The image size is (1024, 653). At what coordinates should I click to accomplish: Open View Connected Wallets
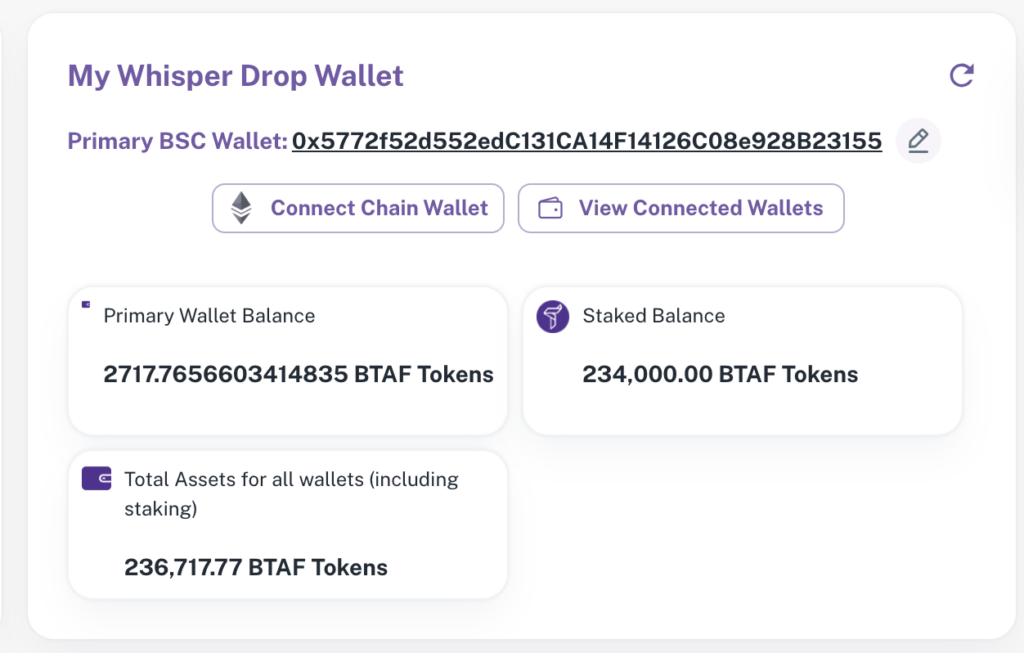[x=681, y=208]
